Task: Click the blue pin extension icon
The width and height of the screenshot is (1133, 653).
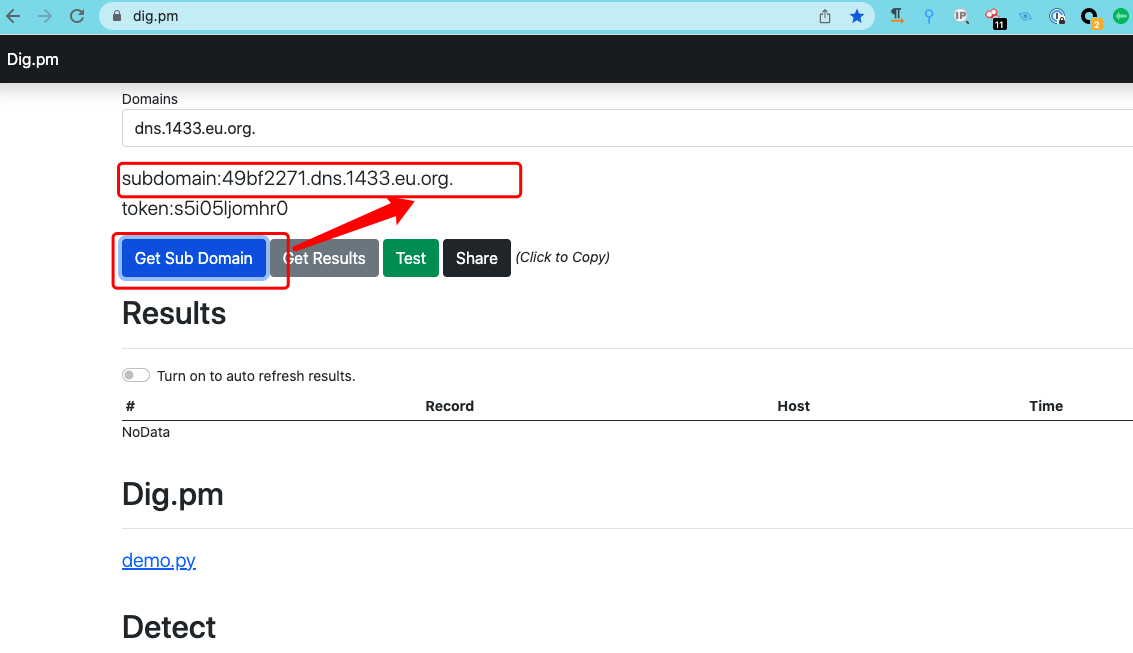Action: 929,16
